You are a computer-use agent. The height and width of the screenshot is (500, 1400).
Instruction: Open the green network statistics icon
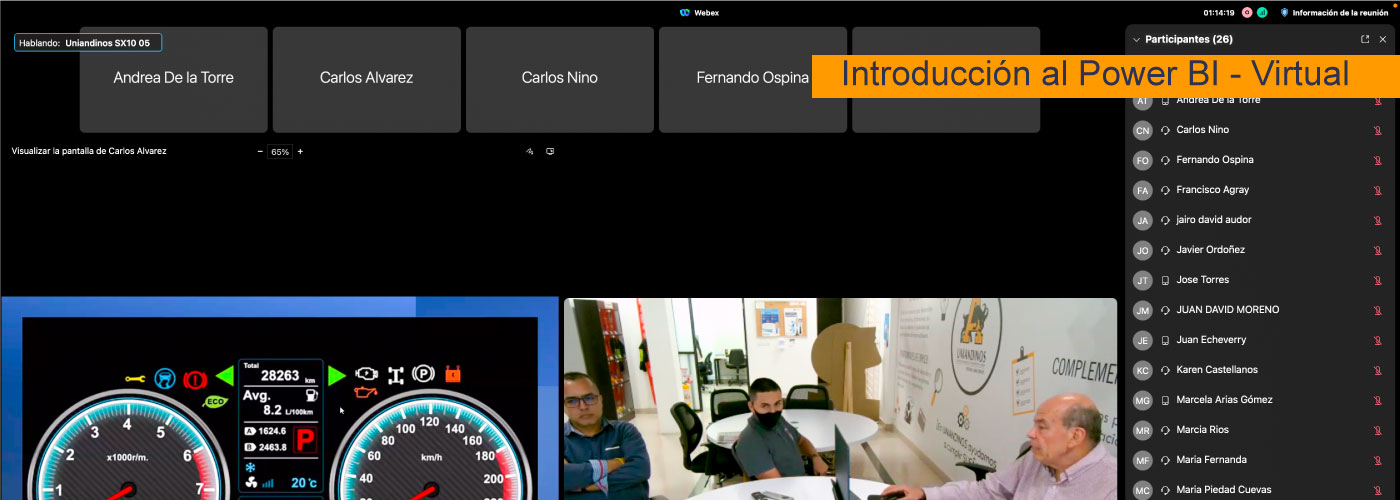tap(1262, 13)
